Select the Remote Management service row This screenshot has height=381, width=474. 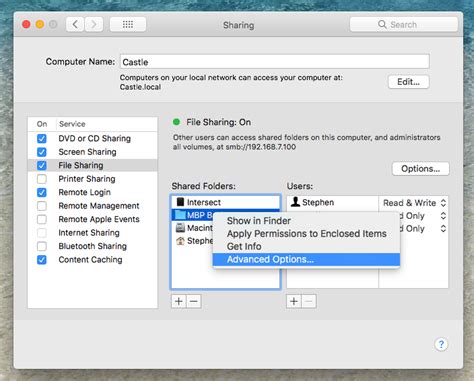pyautogui.click(x=93, y=206)
